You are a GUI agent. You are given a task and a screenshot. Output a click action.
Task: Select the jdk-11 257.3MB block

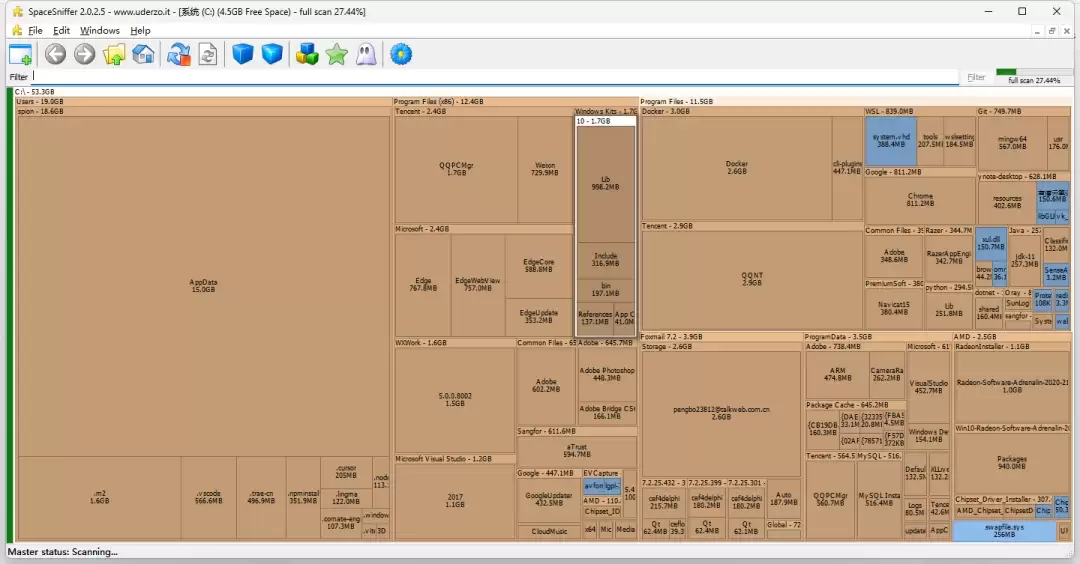1024,260
